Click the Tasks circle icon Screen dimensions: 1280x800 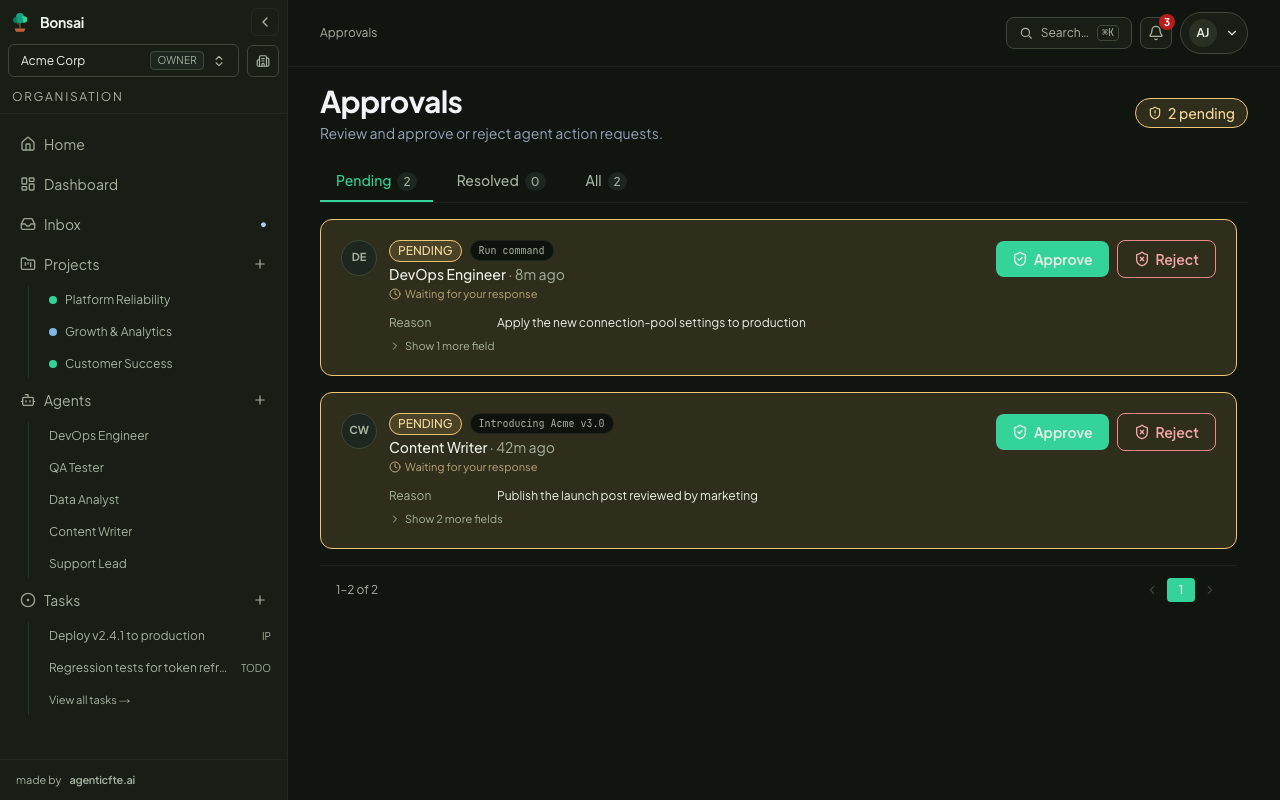point(28,600)
